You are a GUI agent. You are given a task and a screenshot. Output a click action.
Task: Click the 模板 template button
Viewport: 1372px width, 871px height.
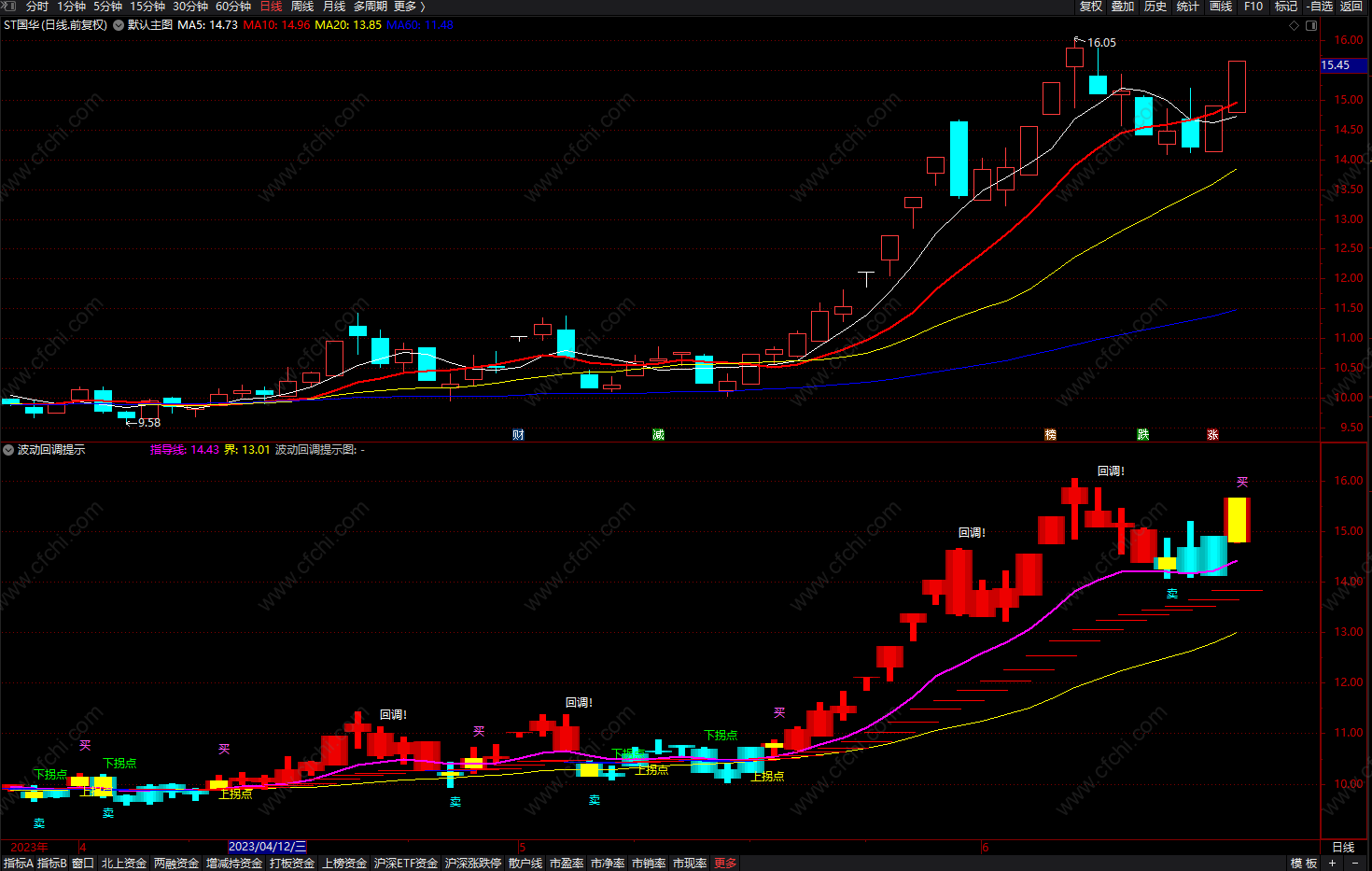click(x=1304, y=864)
